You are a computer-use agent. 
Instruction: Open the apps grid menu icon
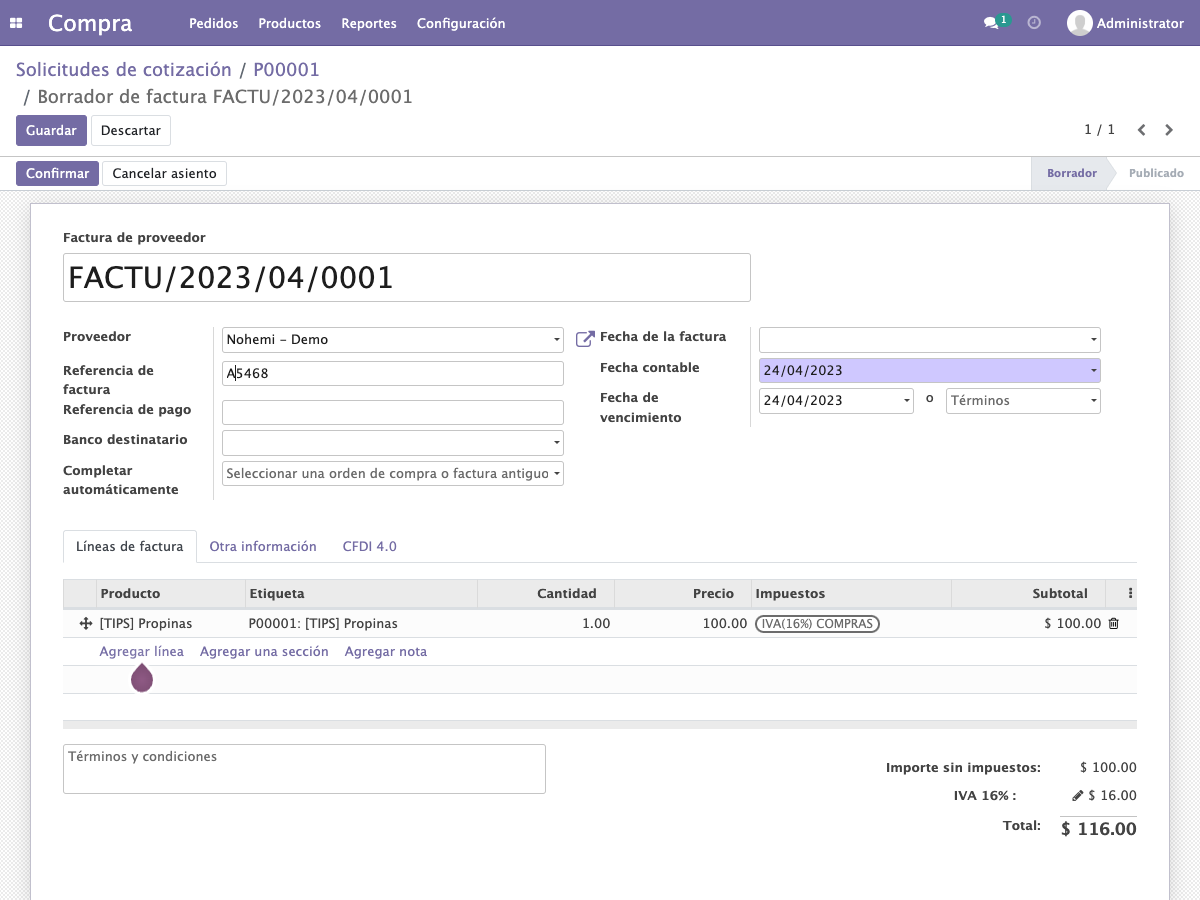[x=16, y=23]
